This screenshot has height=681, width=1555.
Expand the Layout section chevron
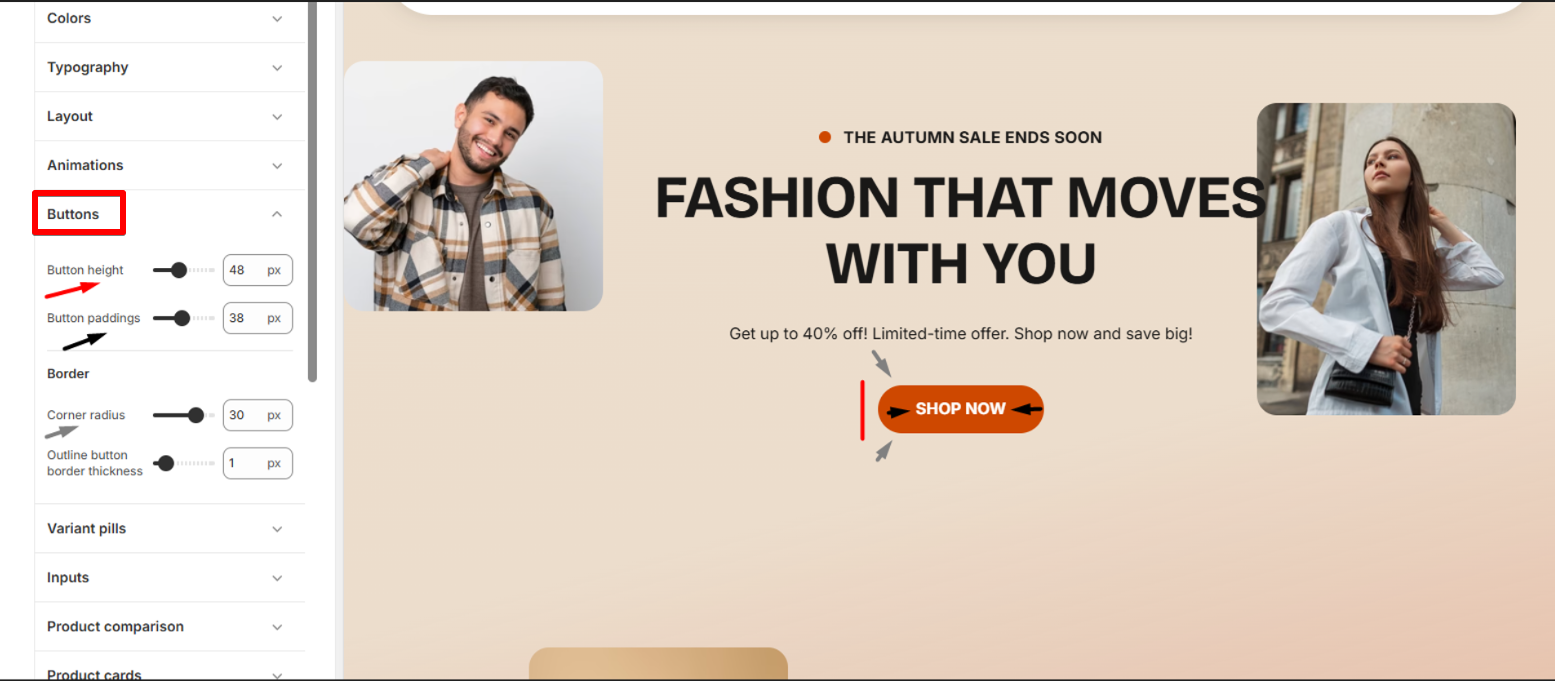[278, 116]
